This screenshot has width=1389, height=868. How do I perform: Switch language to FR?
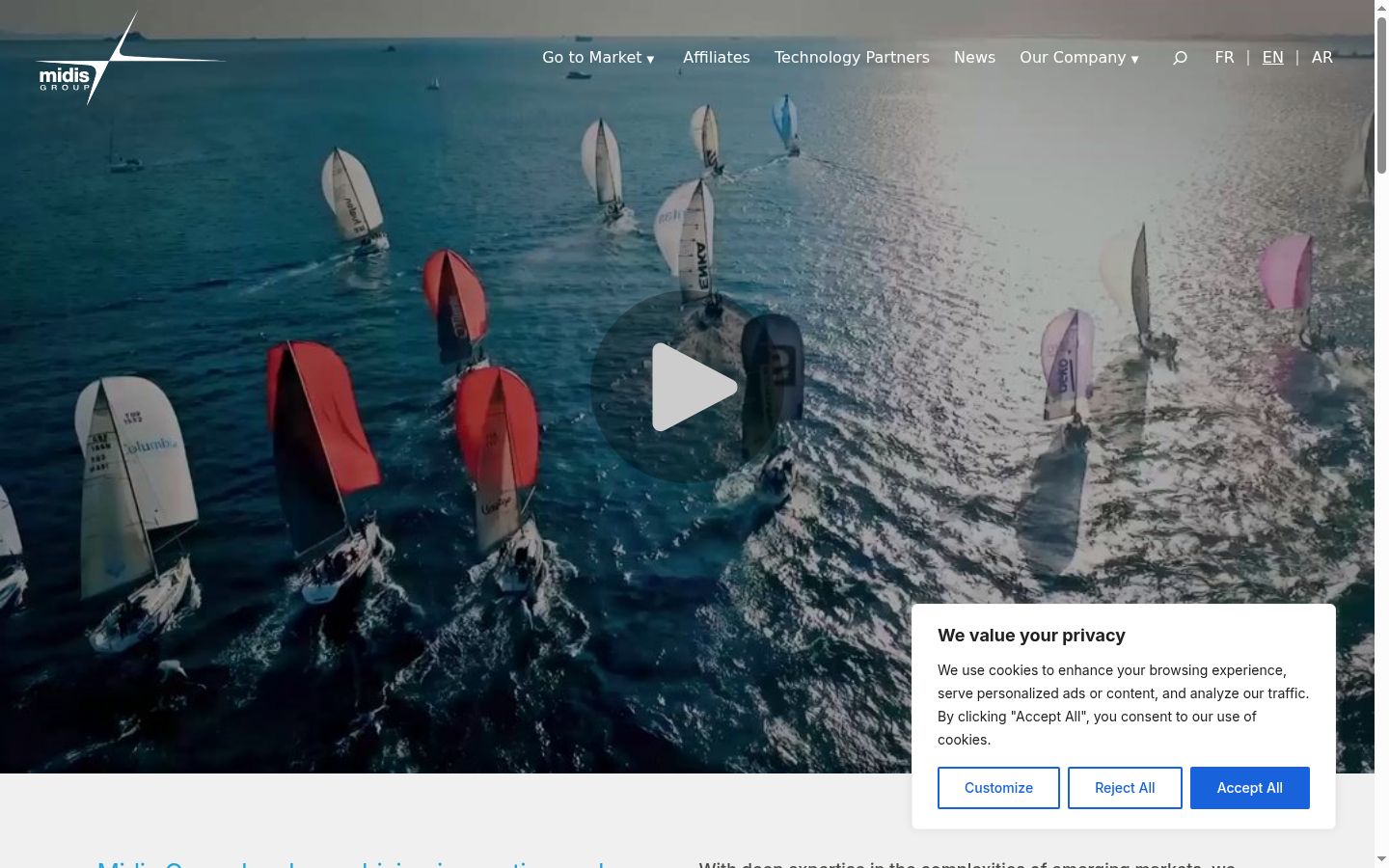[1224, 58]
